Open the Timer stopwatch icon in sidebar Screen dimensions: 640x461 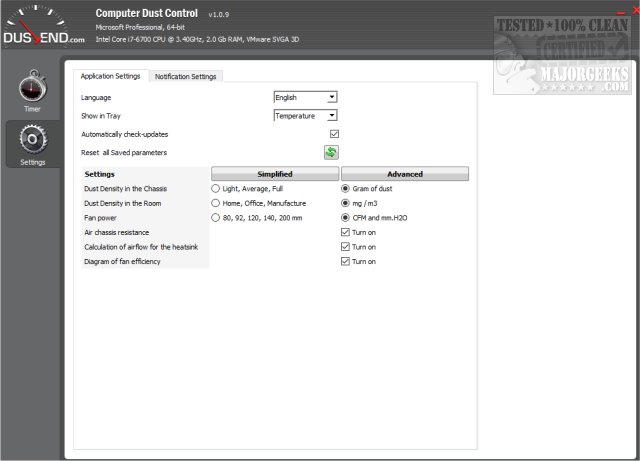tap(33, 86)
